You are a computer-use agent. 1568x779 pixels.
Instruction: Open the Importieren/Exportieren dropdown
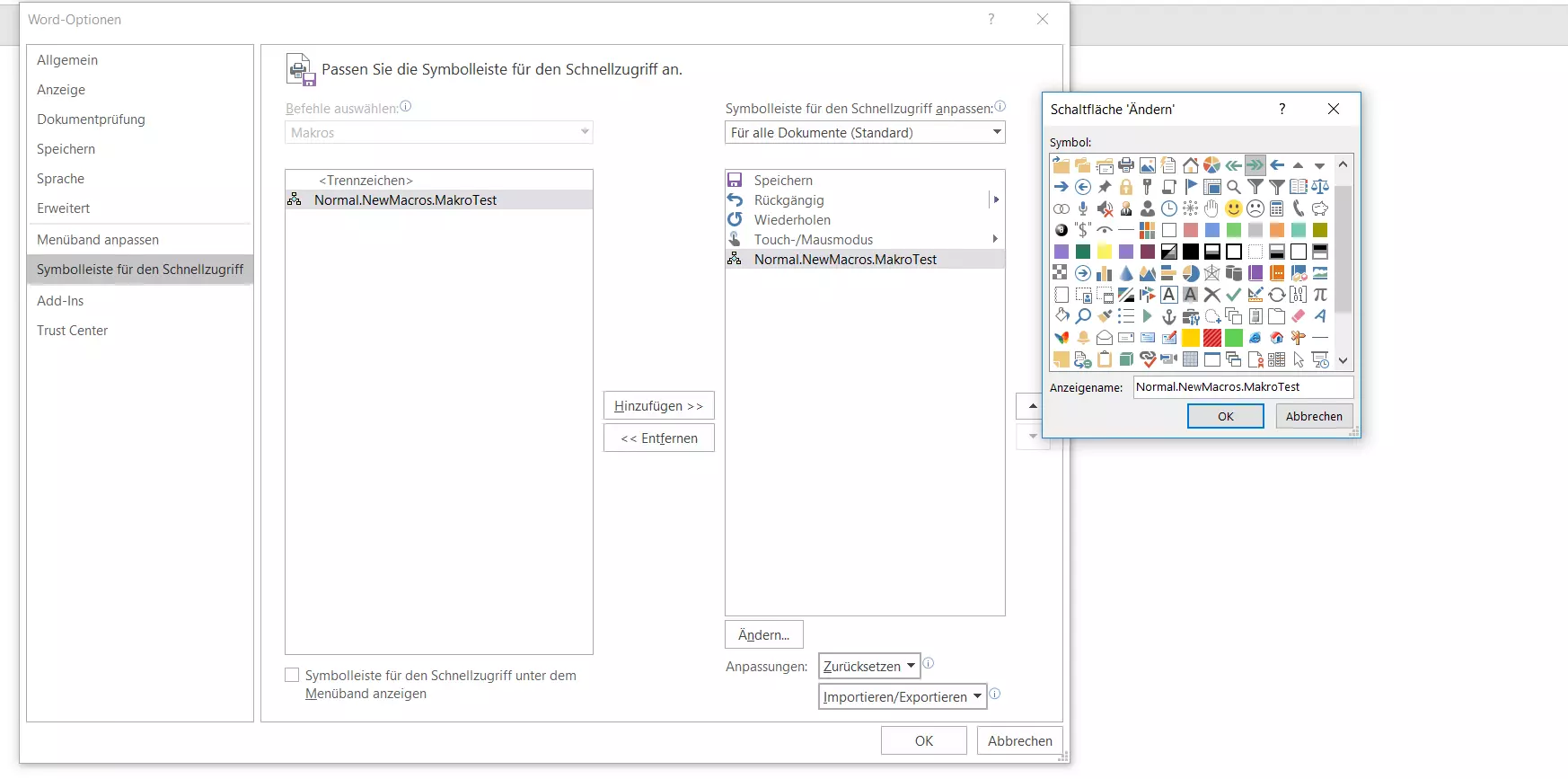[903, 696]
